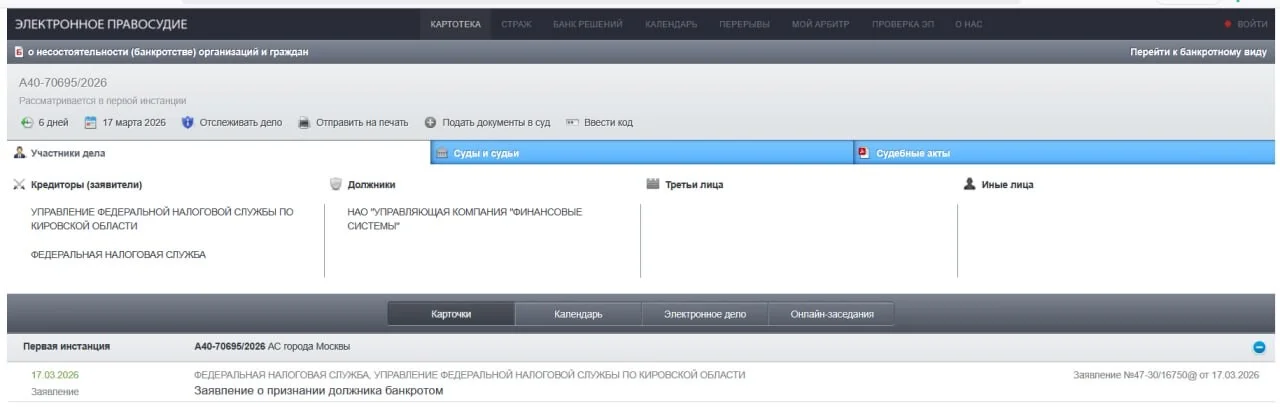The width and height of the screenshot is (1280, 407).
Task: Open the Календарь view button below participants
Action: (578, 314)
